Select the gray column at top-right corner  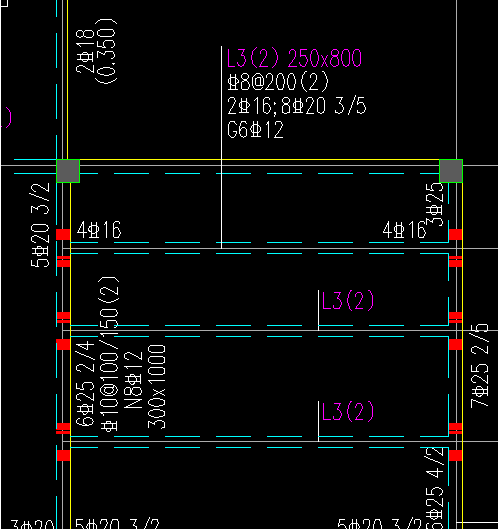pyautogui.click(x=451, y=171)
